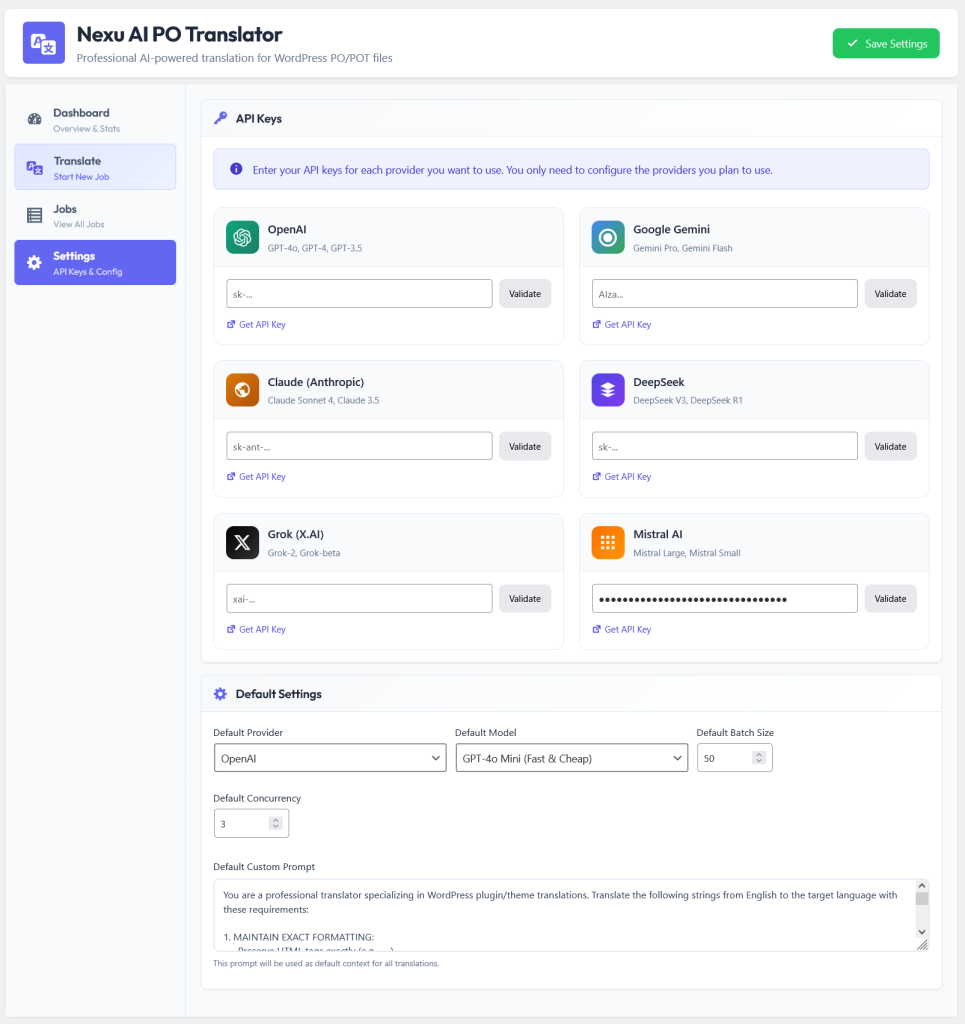Click the info icon in the blue notice

click(236, 169)
